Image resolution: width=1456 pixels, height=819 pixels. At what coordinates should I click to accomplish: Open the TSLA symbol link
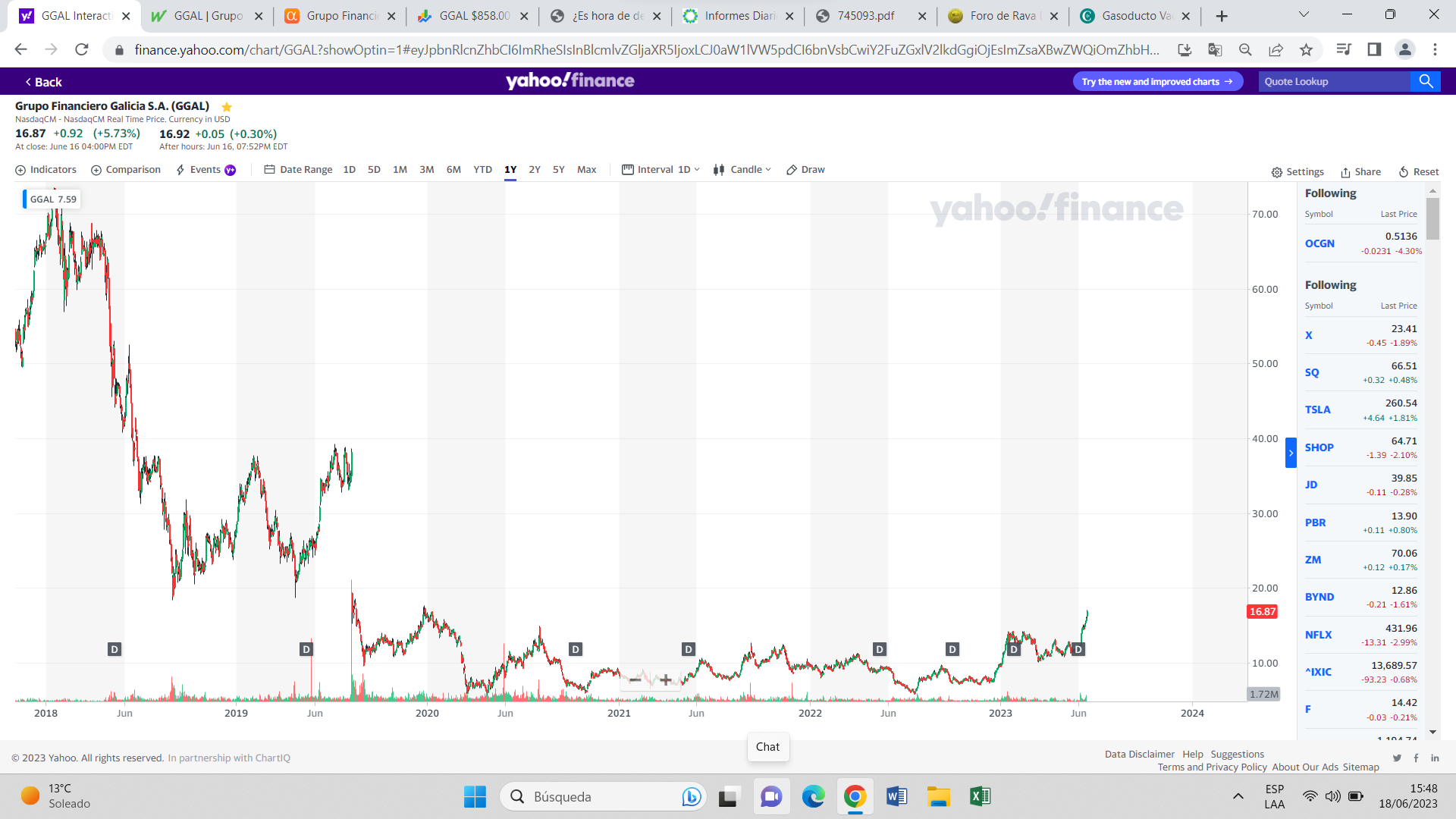pos(1317,409)
